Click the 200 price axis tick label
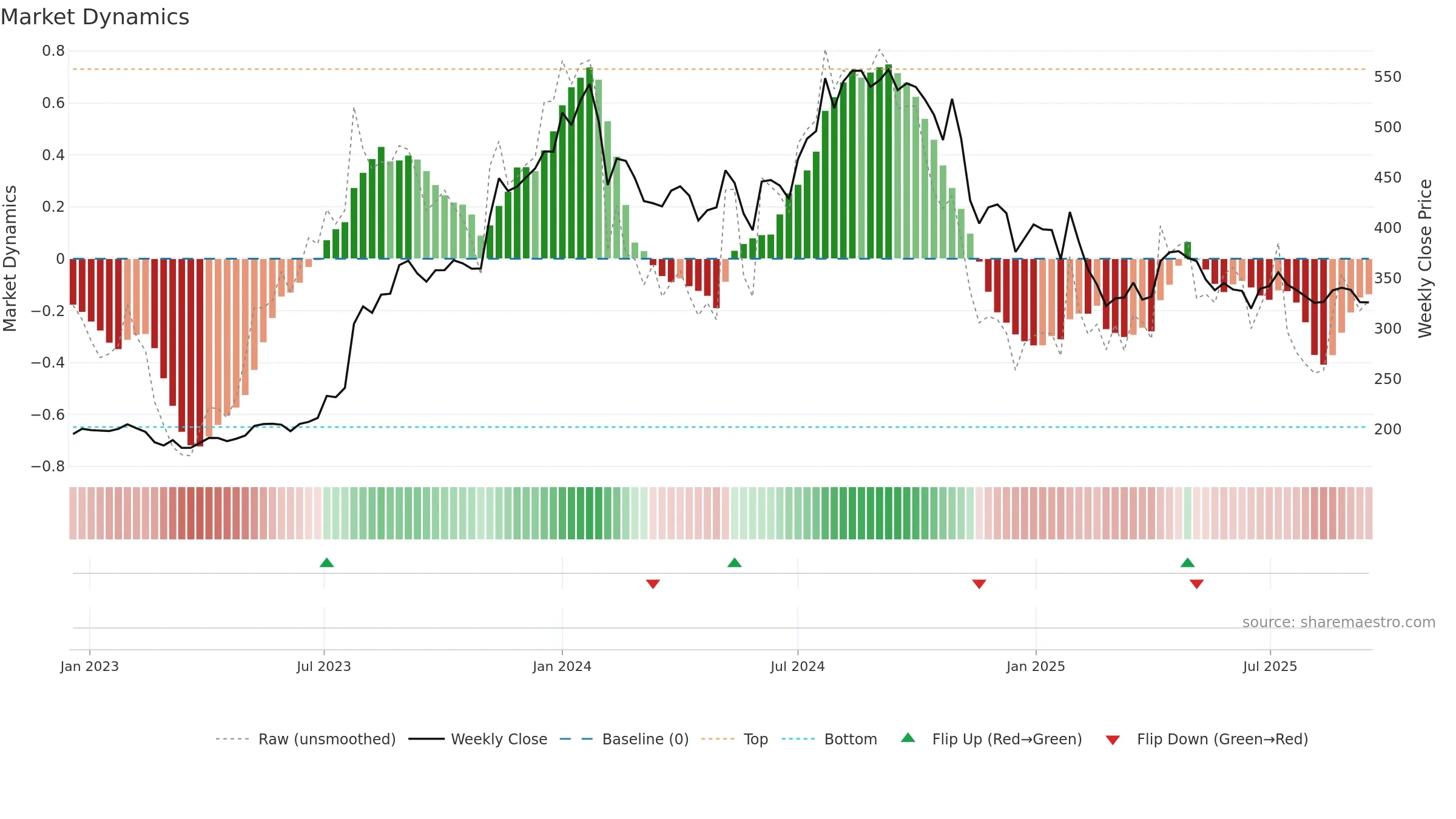 [1388, 430]
